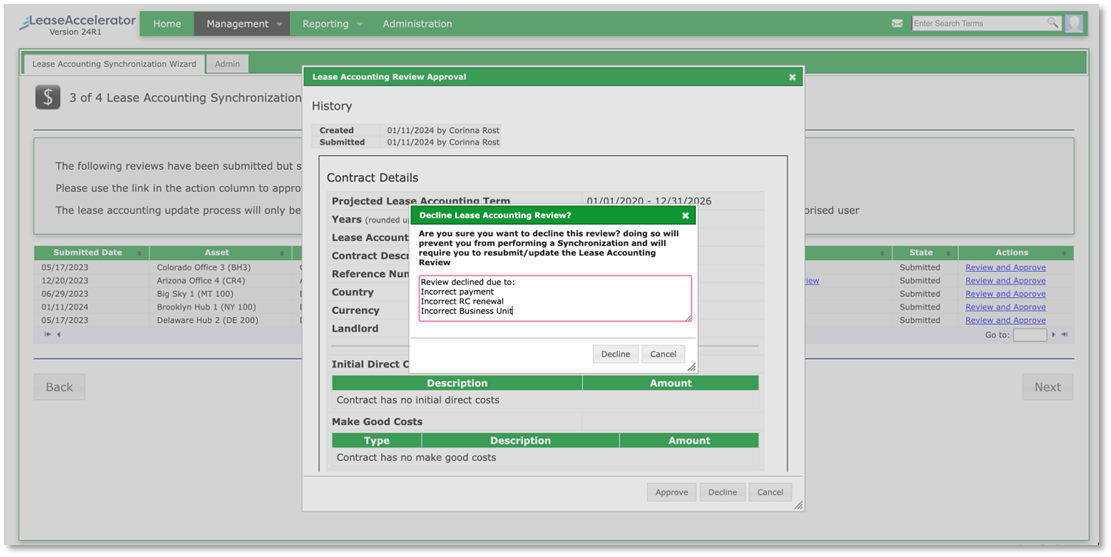1111x557 pixels.
Task: Click the Submitted history row
Action: click(x=407, y=142)
